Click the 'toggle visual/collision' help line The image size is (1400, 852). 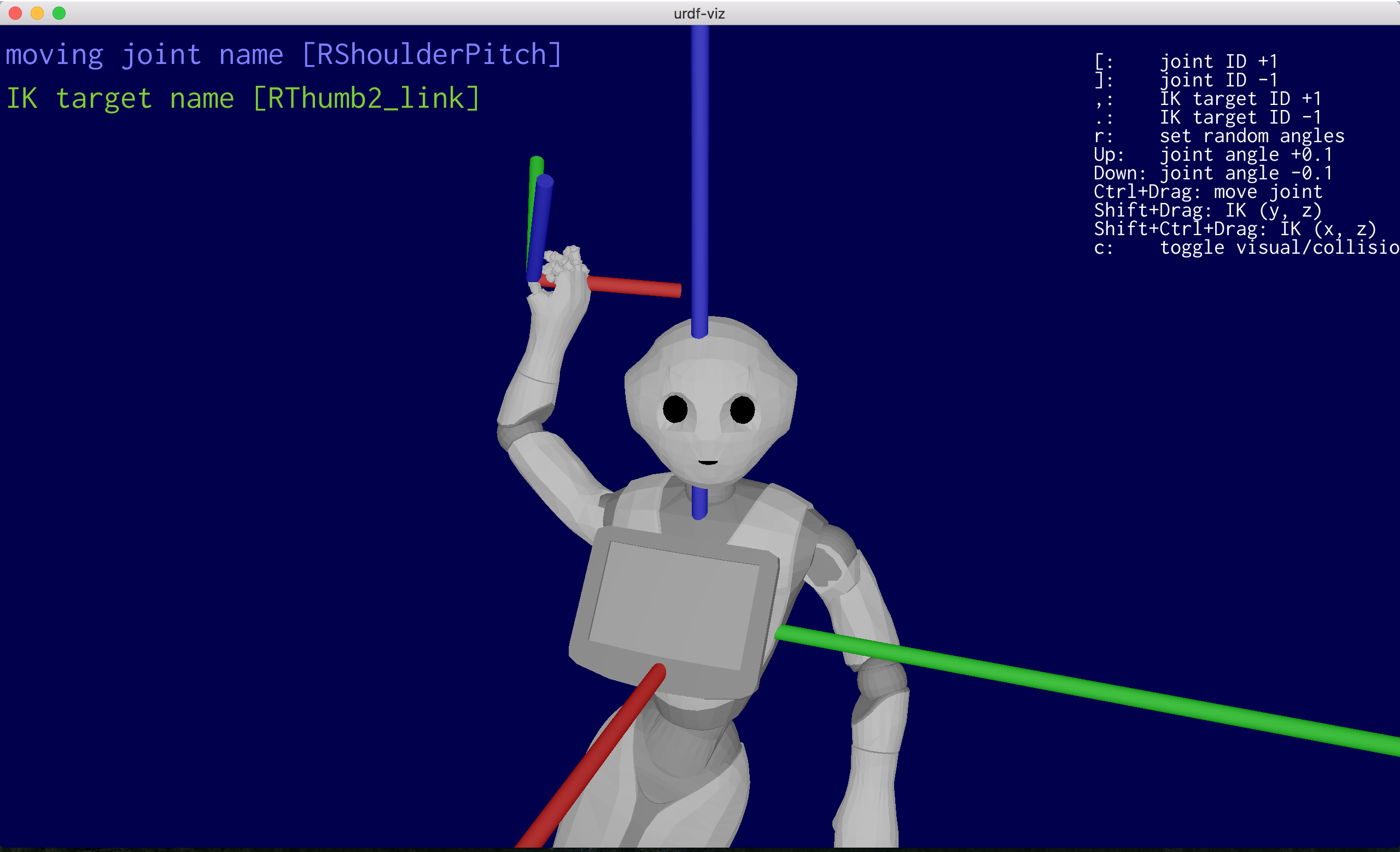(x=1244, y=248)
